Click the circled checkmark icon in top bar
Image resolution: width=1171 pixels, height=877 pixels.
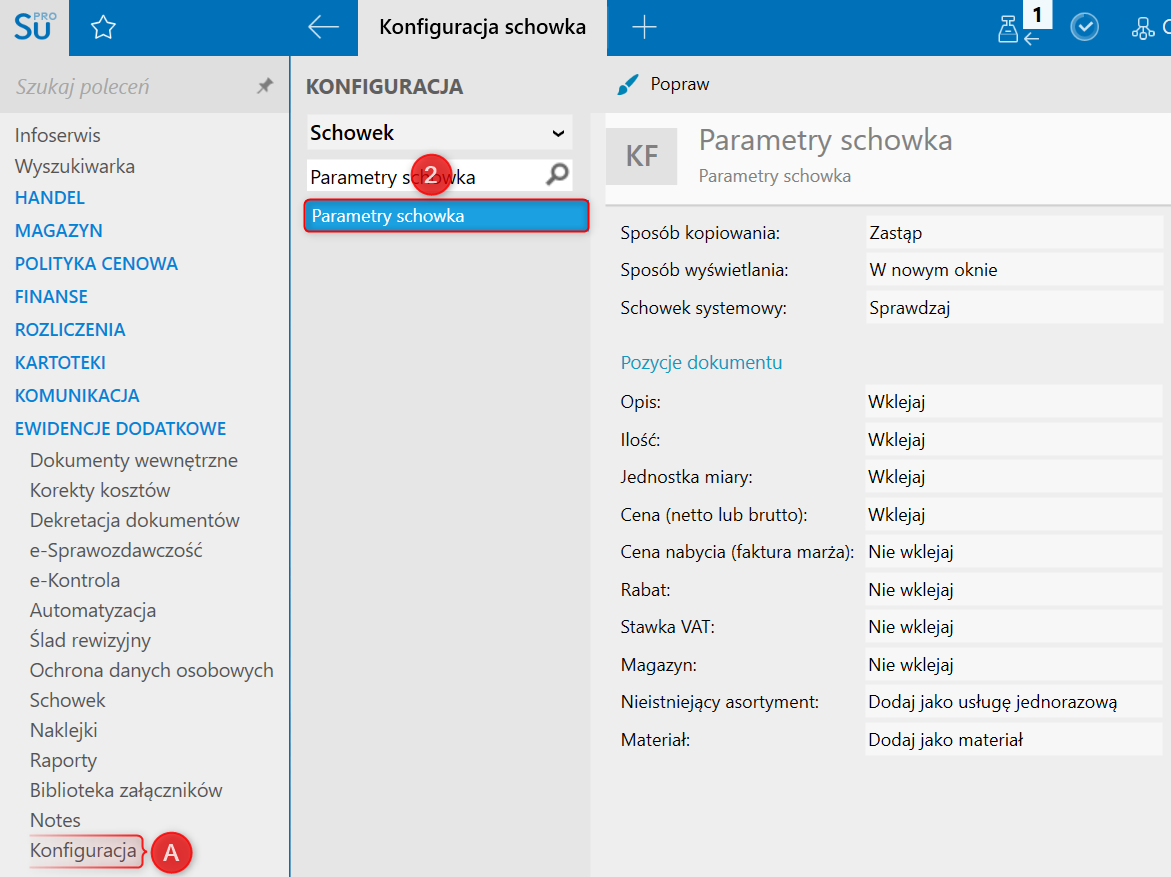coord(1084,28)
